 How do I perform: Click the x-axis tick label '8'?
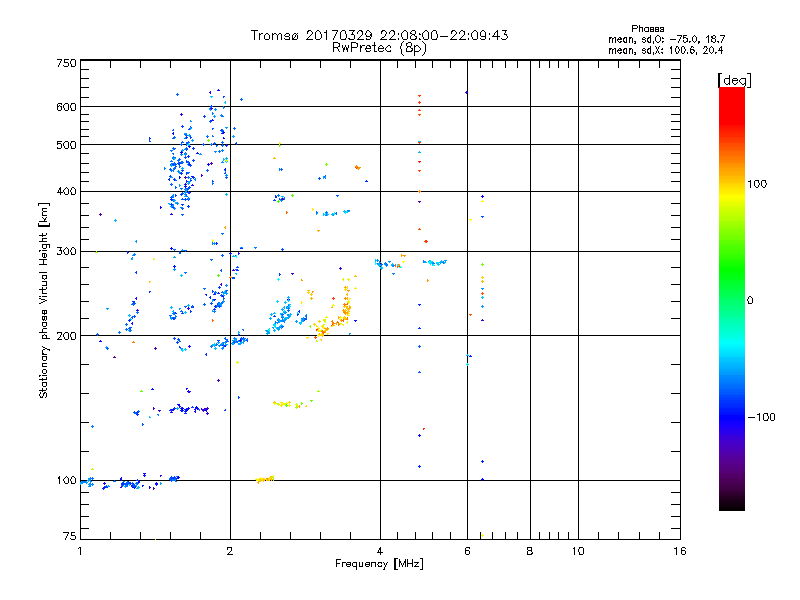530,551
